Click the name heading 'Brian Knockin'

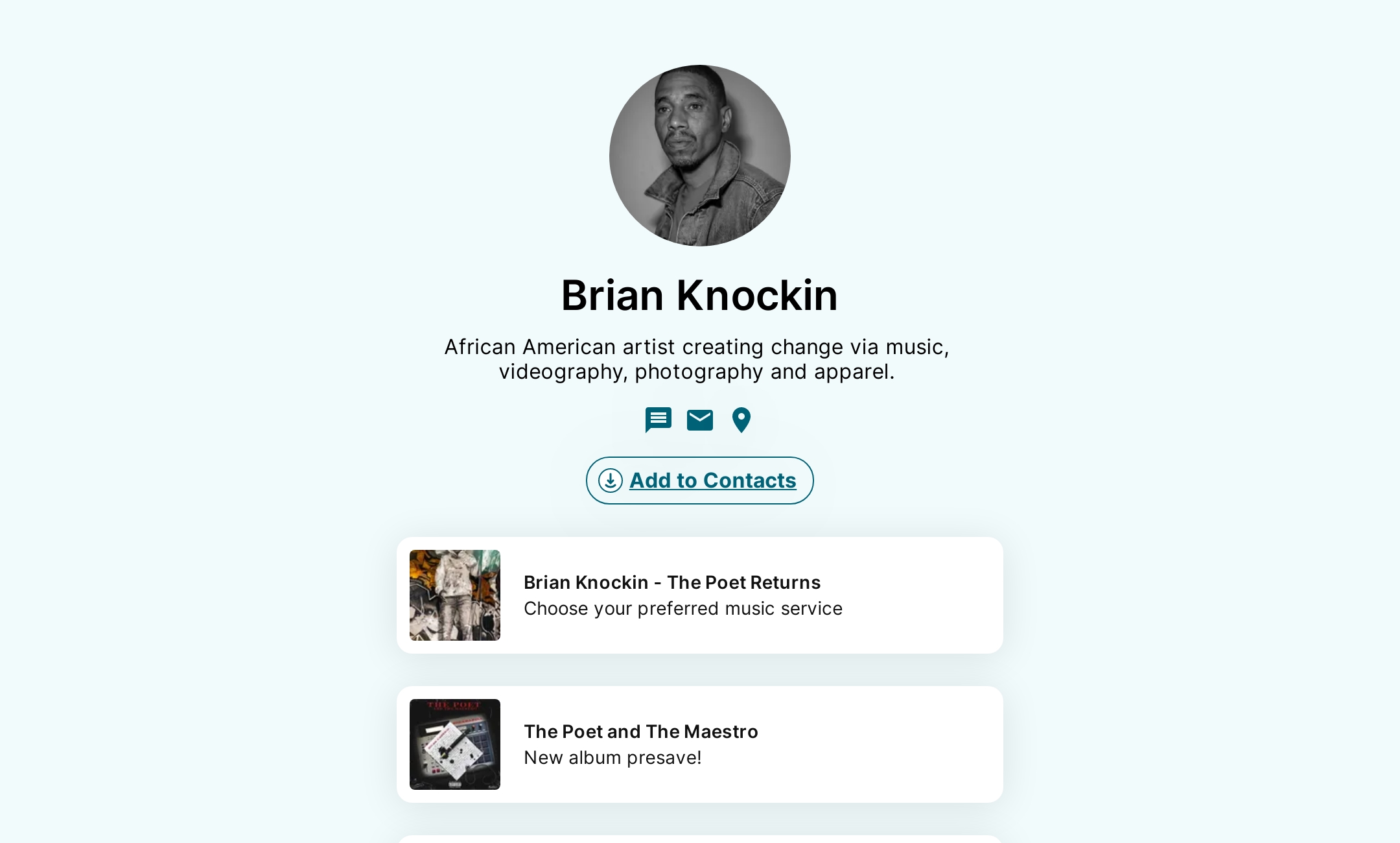tap(699, 296)
